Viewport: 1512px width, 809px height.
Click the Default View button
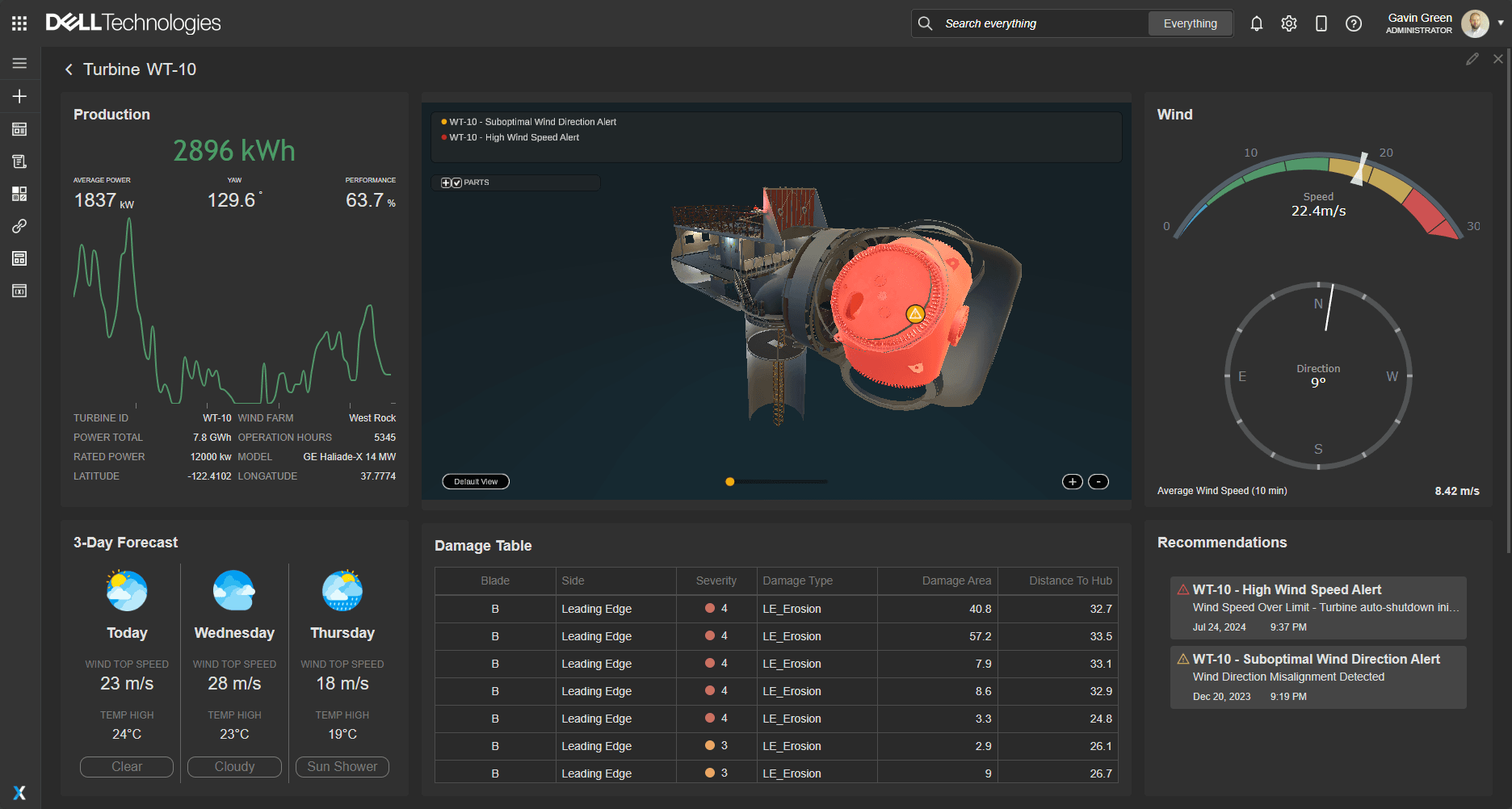coord(476,482)
